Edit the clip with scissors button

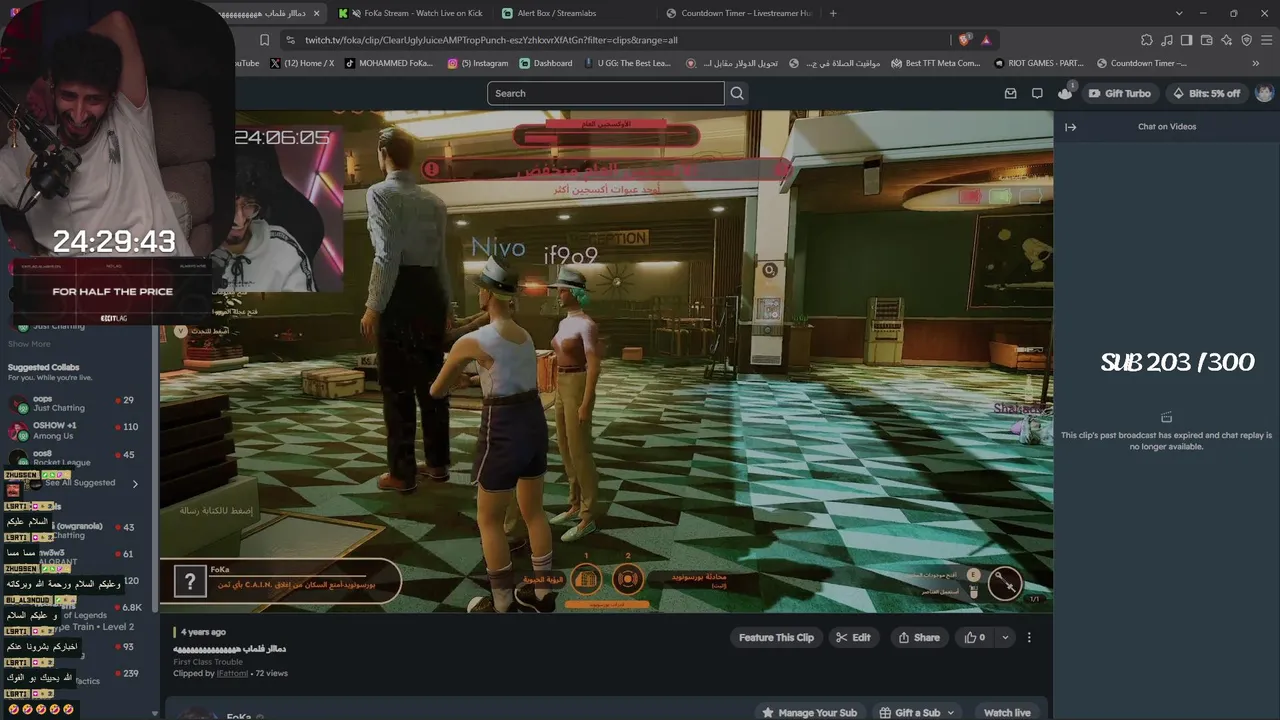[853, 637]
